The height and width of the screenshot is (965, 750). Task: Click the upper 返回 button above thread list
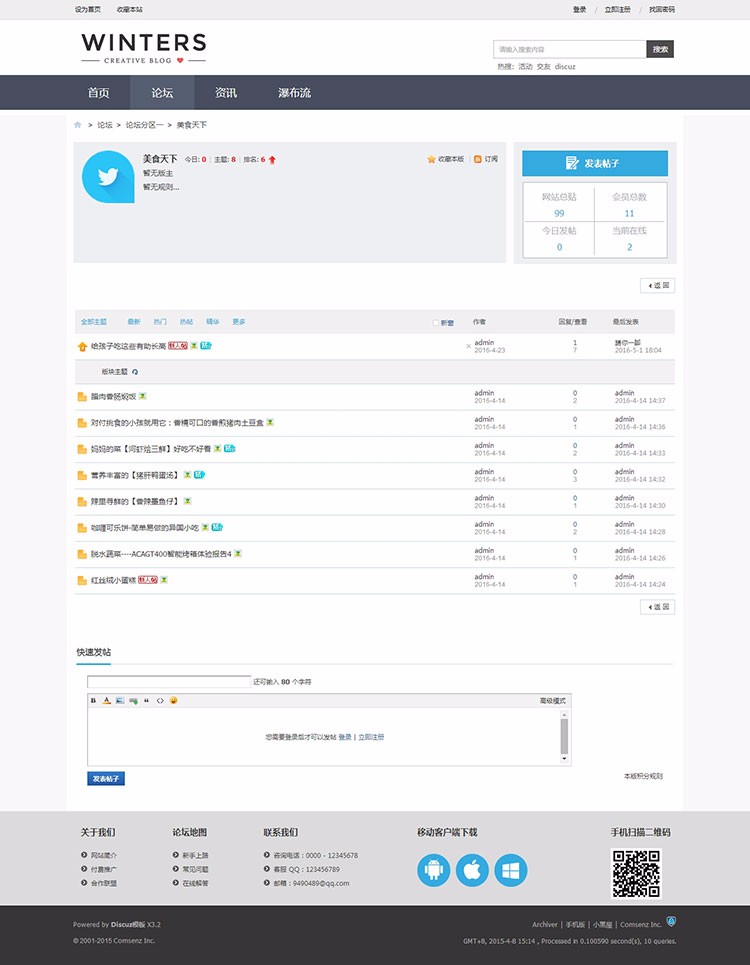[x=658, y=286]
